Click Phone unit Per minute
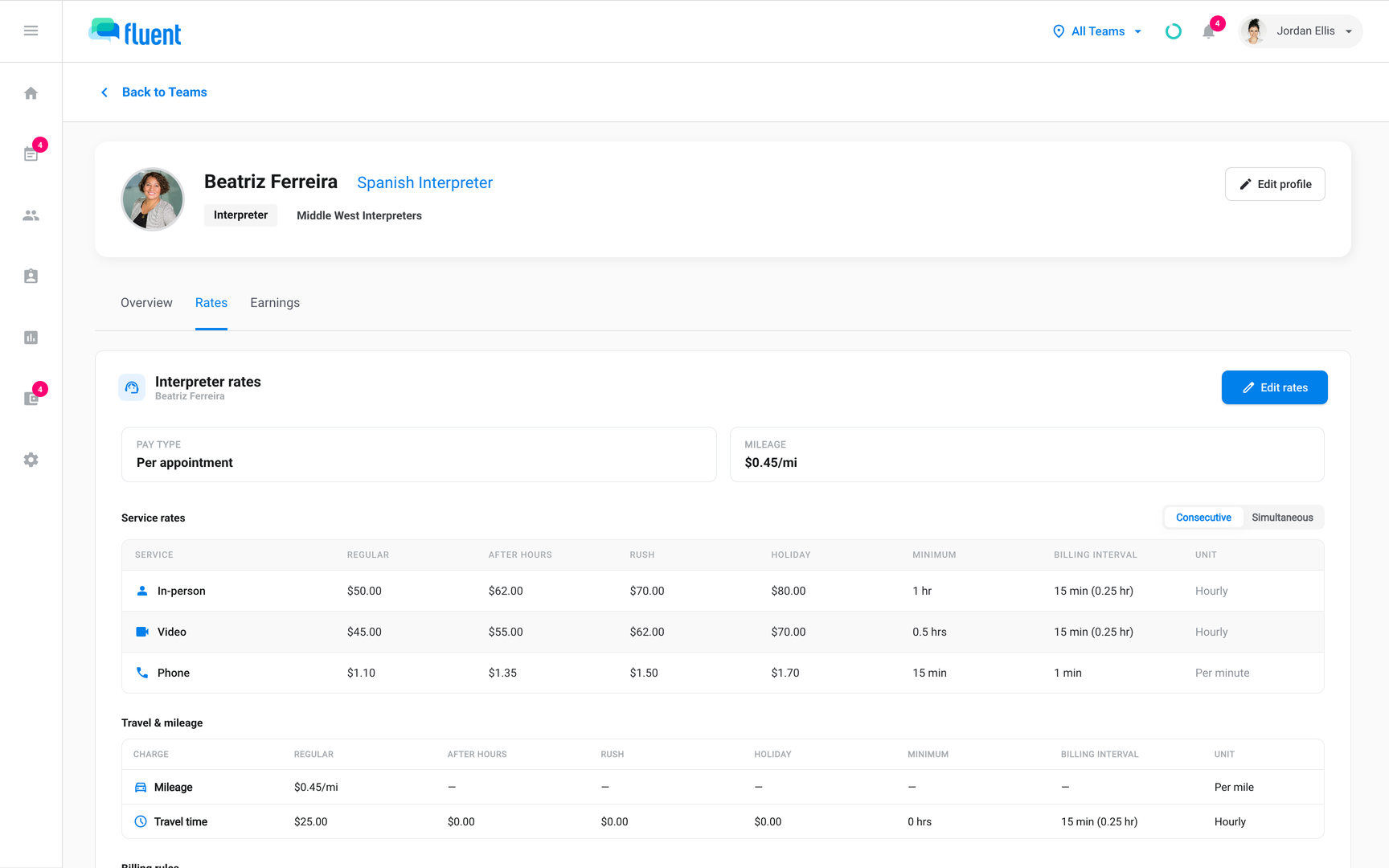The height and width of the screenshot is (868, 1389). 1222,673
